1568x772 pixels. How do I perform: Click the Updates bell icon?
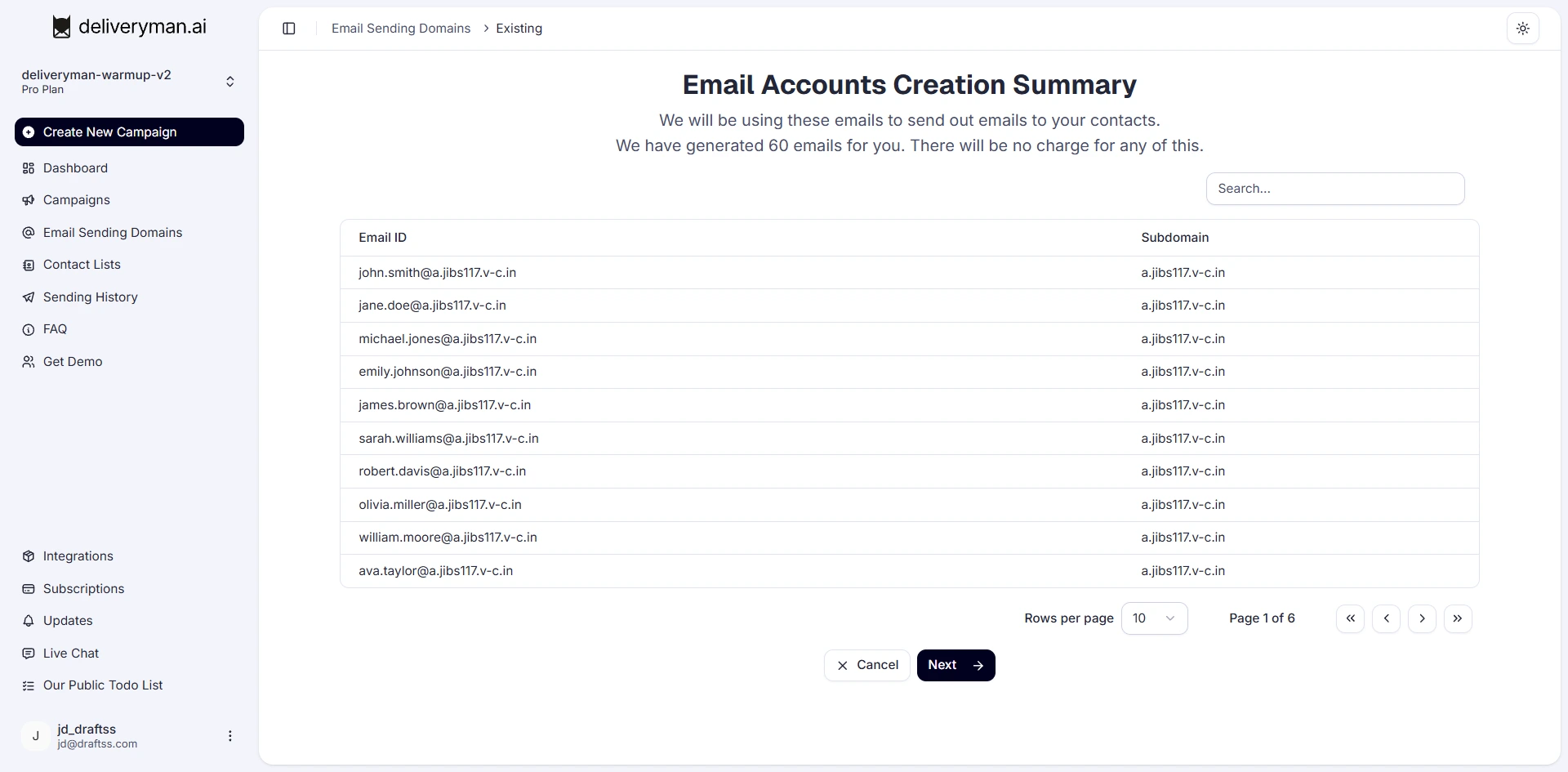tap(29, 621)
